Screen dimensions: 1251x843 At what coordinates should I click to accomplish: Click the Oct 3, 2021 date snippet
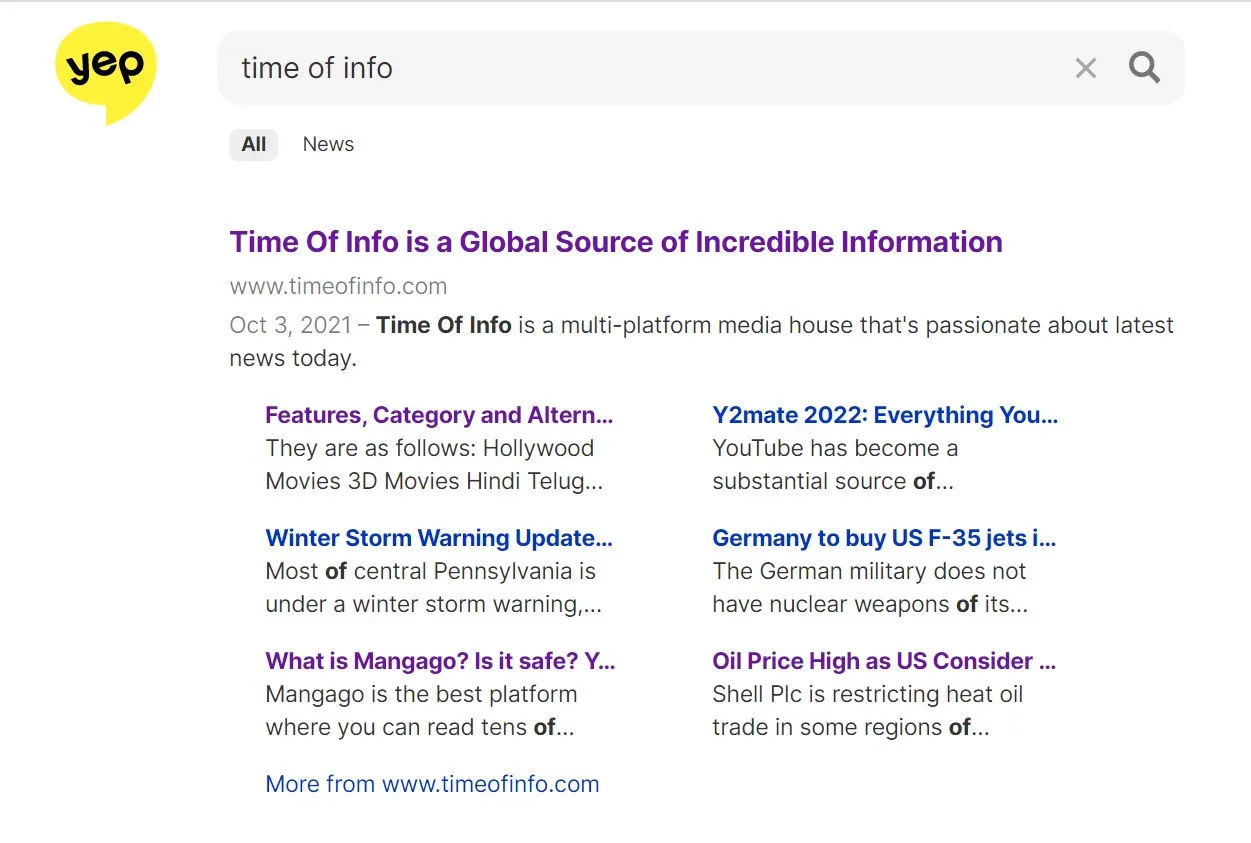pos(288,324)
